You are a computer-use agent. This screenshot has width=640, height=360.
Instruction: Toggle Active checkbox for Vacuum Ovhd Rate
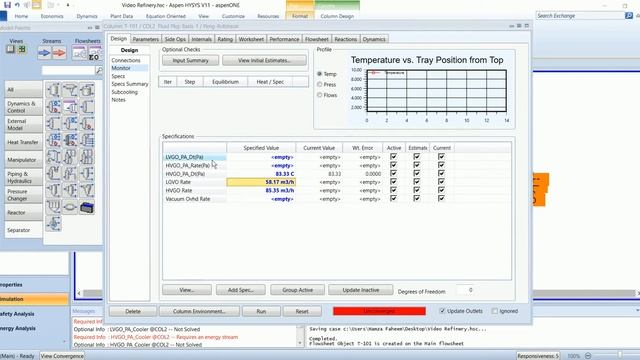(393, 198)
